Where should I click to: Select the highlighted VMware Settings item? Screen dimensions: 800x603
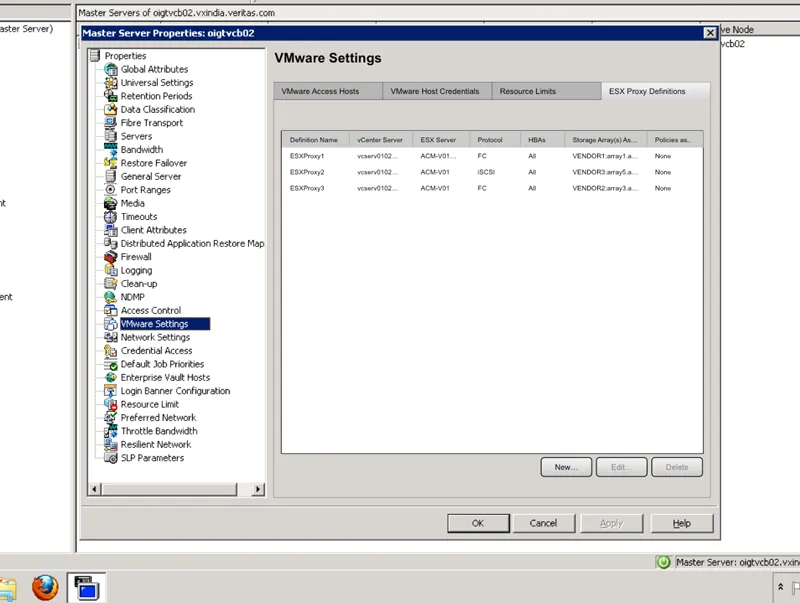point(165,323)
